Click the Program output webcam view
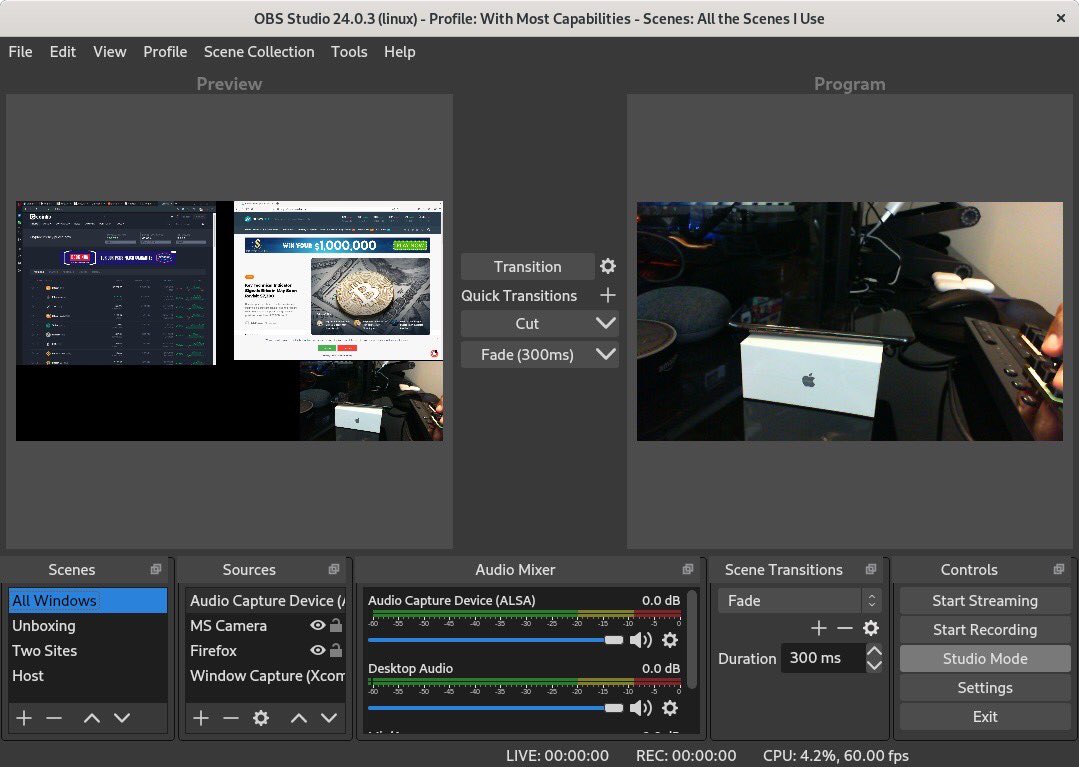 click(x=850, y=321)
